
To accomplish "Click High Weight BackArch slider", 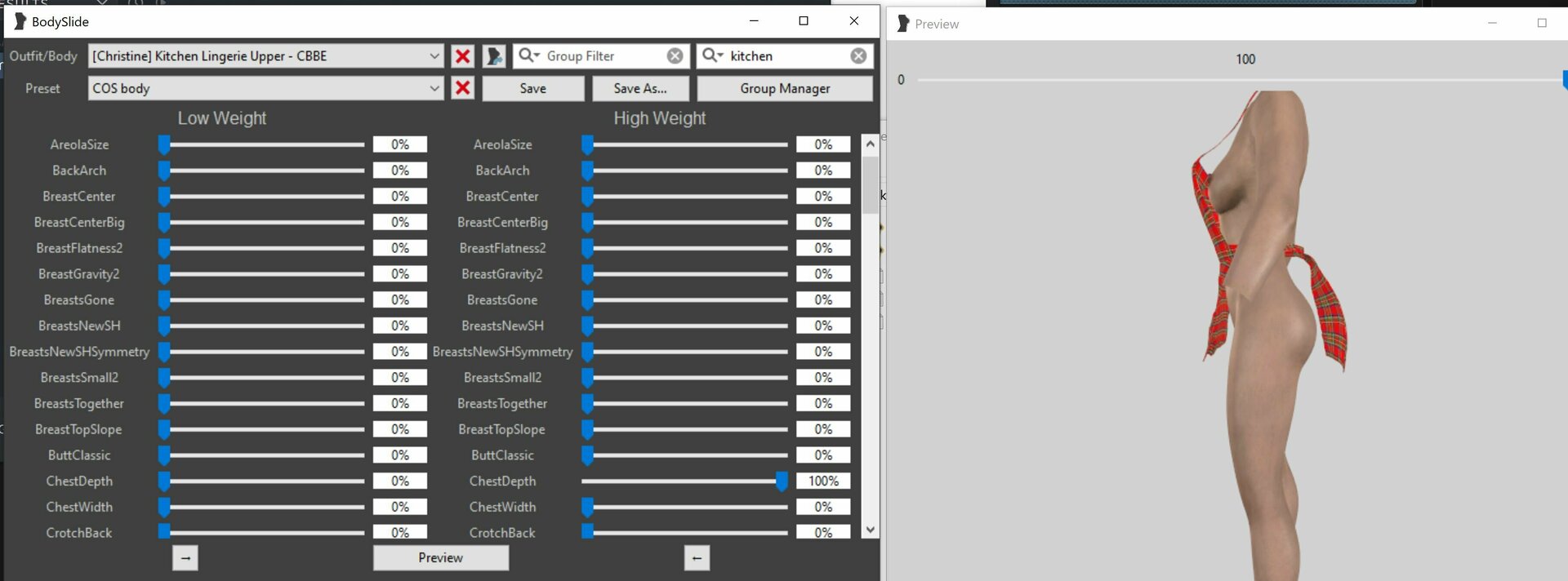I will [684, 171].
